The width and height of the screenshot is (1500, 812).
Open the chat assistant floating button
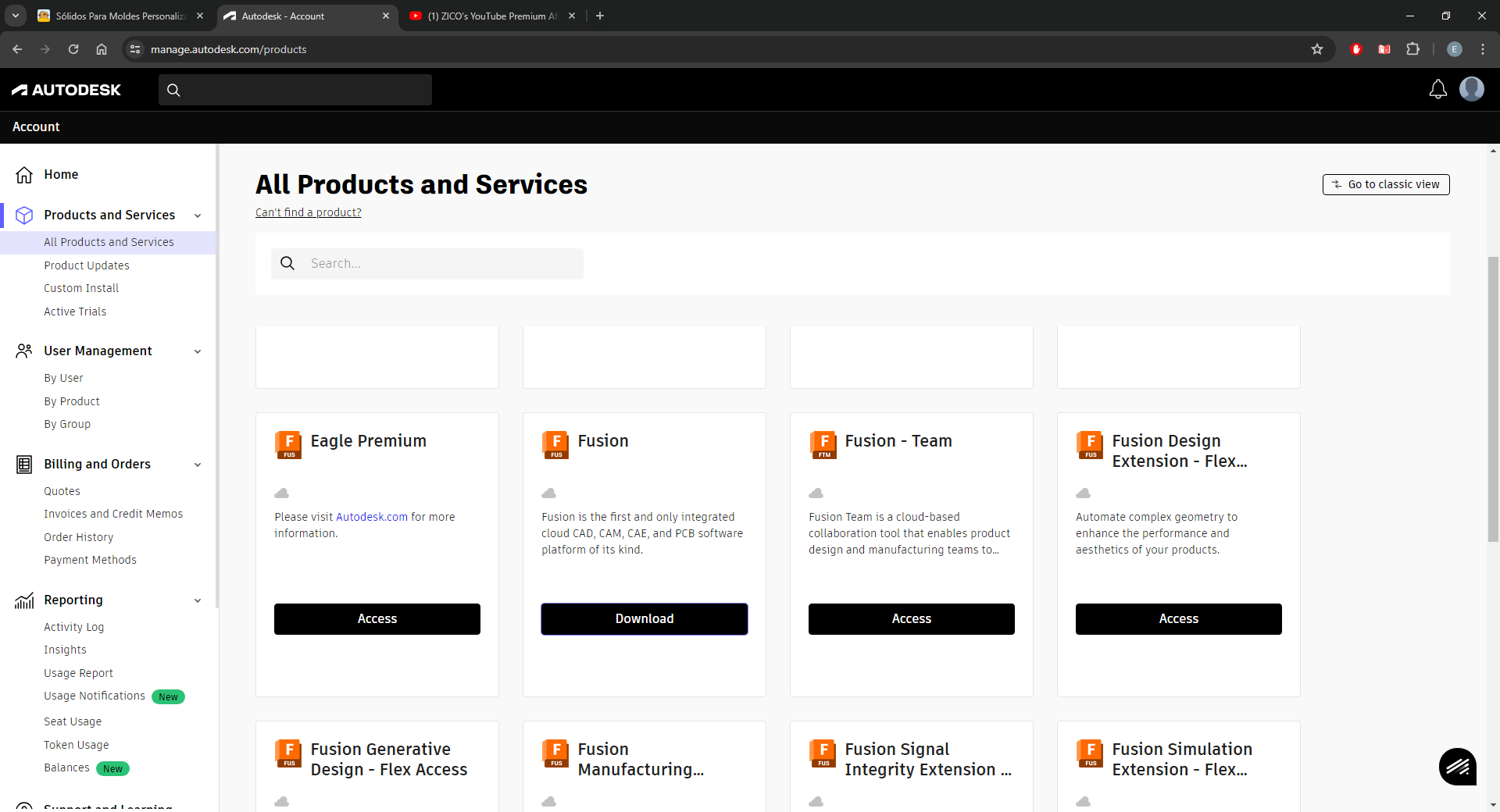coord(1458,767)
